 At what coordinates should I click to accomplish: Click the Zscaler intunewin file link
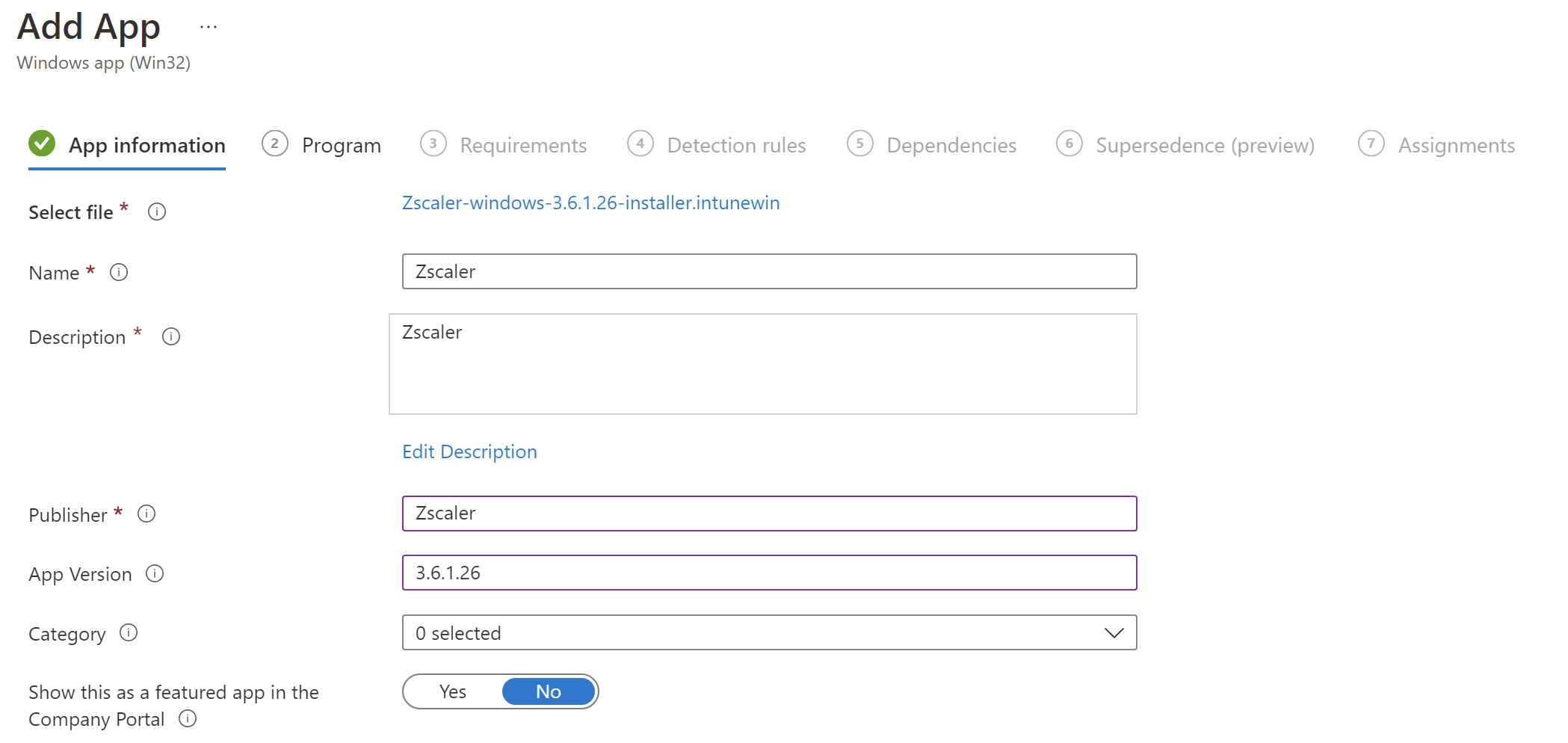pyautogui.click(x=590, y=203)
